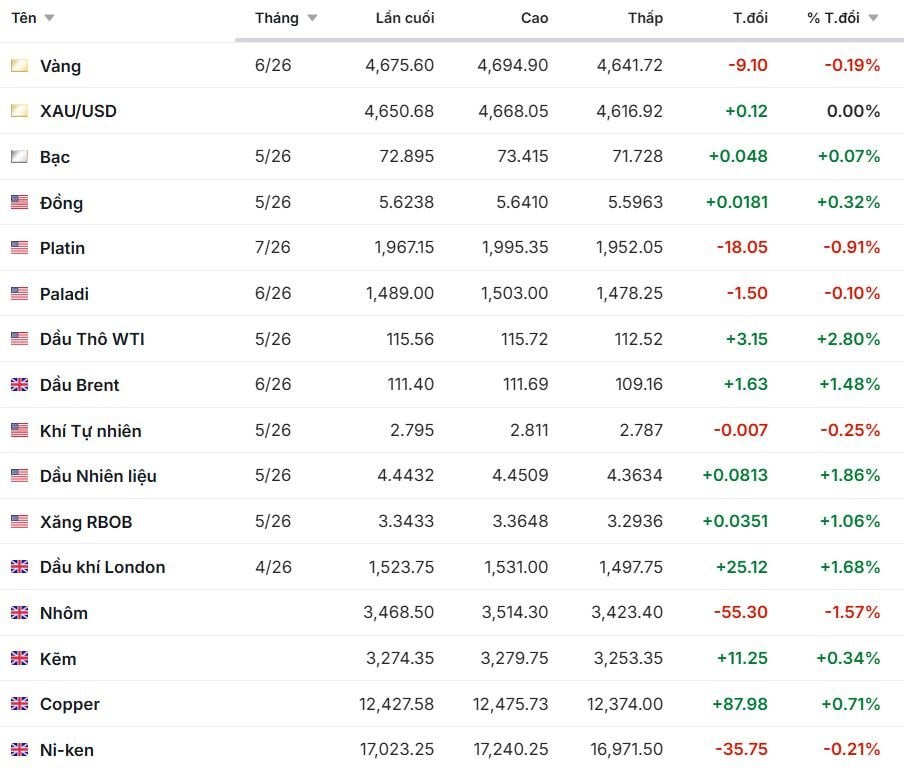This screenshot has height=770, width=904.
Task: Open the Dầu Thô WTI commodity link
Action: tap(92, 339)
